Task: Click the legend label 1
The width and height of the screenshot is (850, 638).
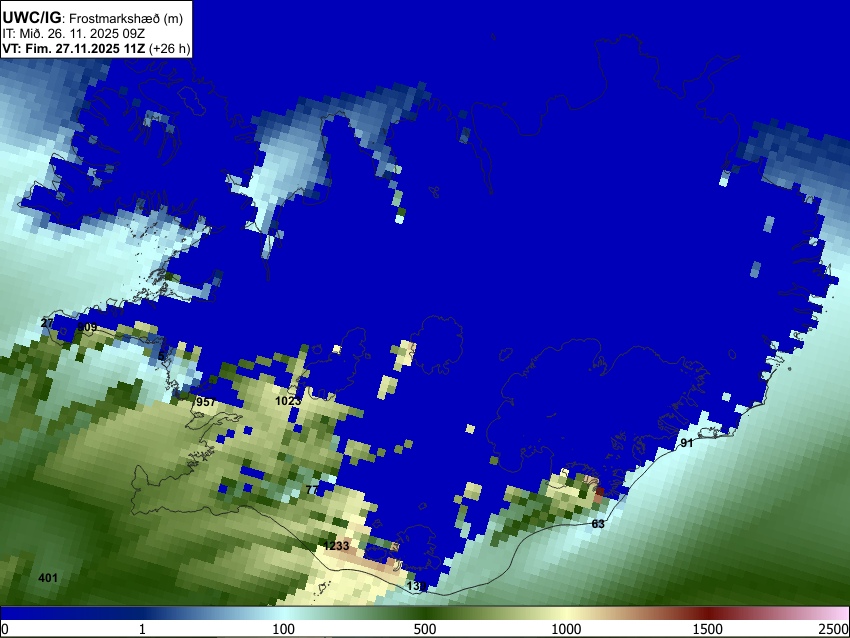Action: (142, 629)
